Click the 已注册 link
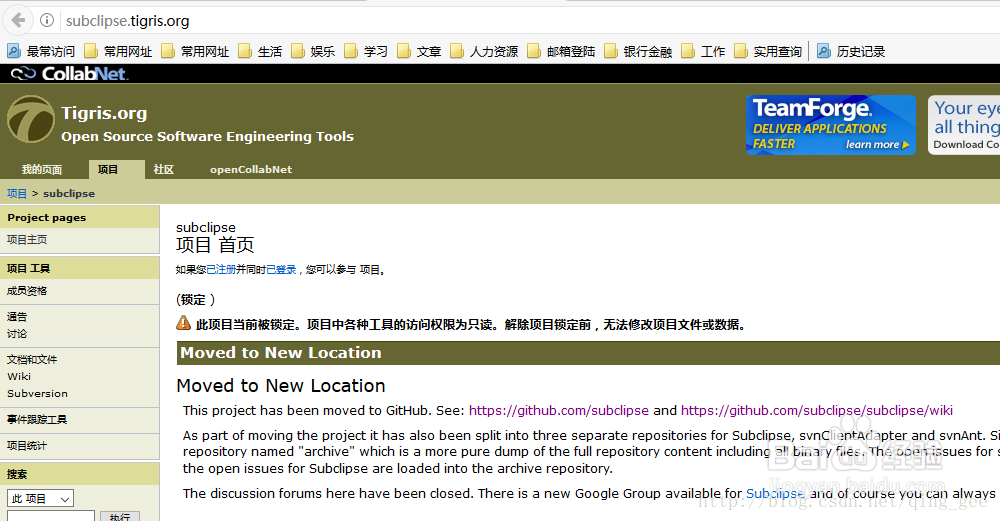 tap(221, 270)
